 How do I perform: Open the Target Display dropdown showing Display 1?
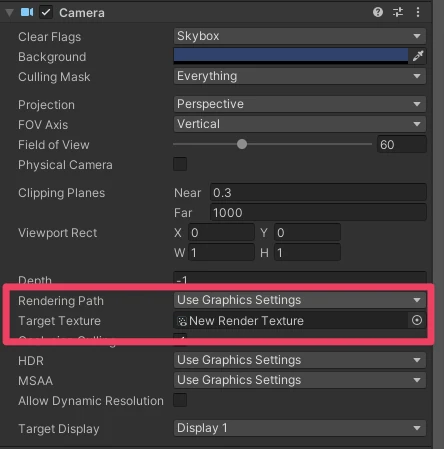pos(300,428)
